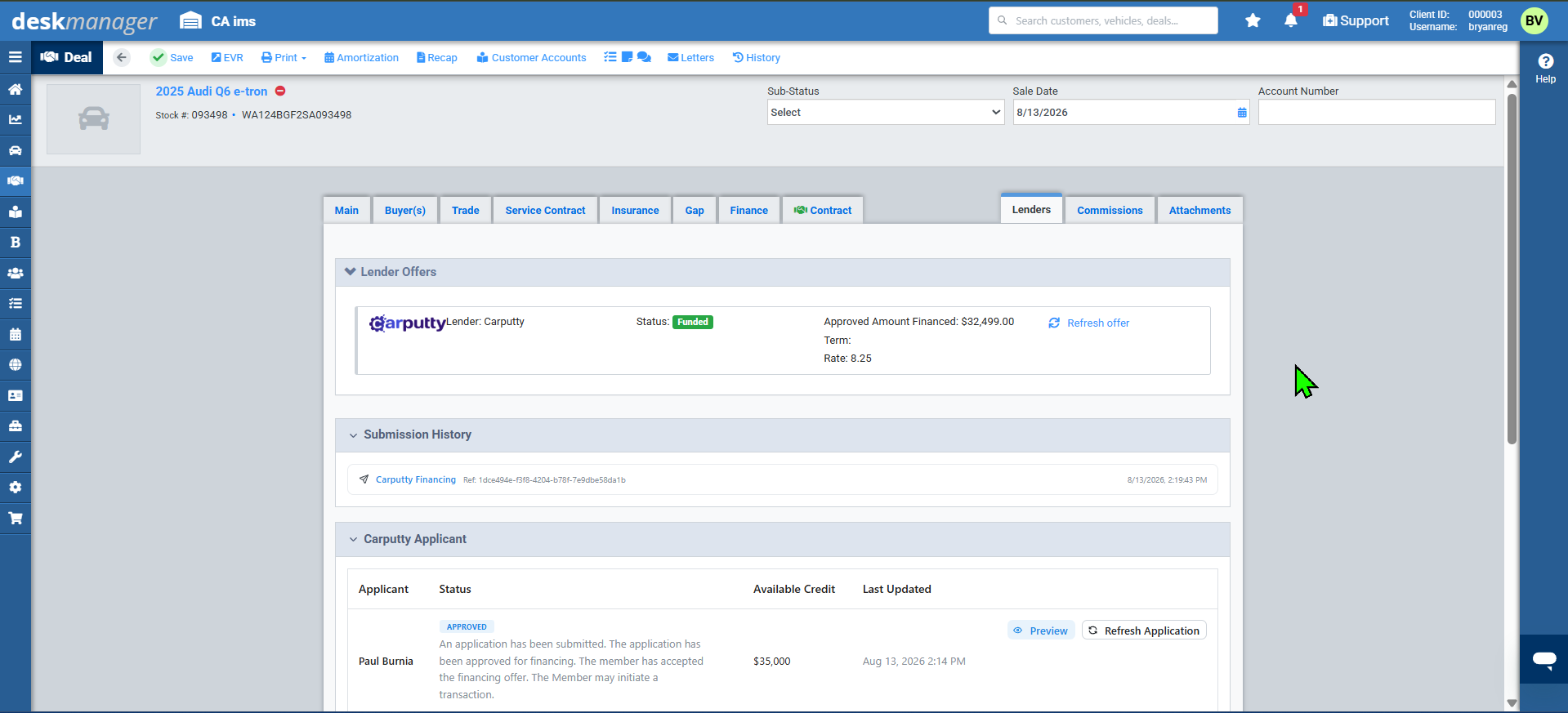Open the calendar sidebar icon
Image resolution: width=1568 pixels, height=713 pixels.
tap(15, 334)
